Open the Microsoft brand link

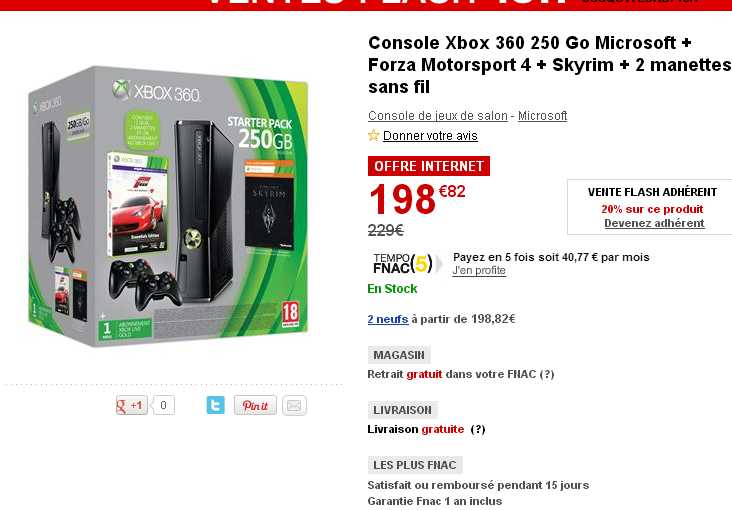542,115
